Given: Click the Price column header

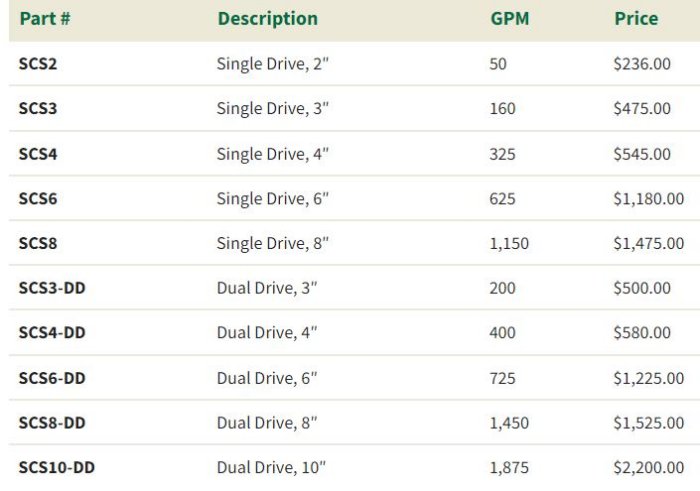Looking at the screenshot, I should pyautogui.click(x=636, y=19).
